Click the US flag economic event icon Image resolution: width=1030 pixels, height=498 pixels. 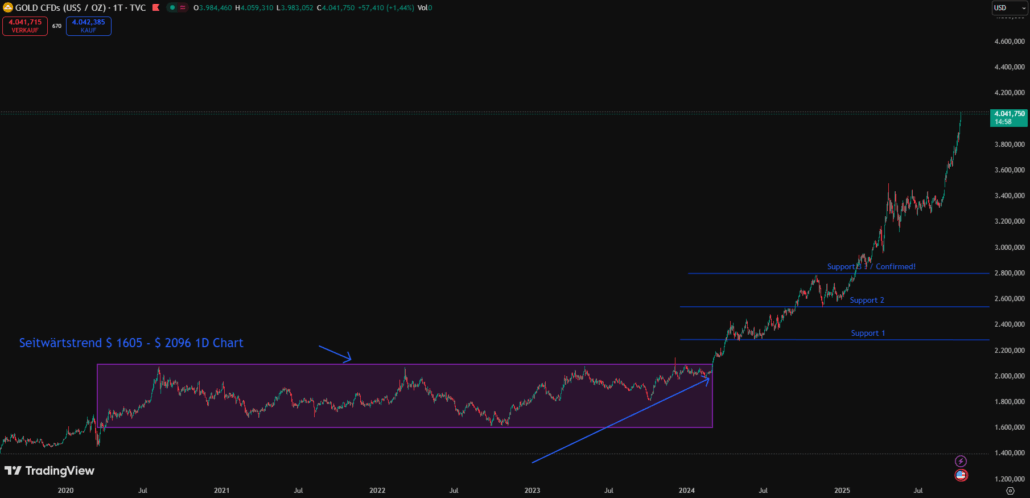(x=961, y=475)
